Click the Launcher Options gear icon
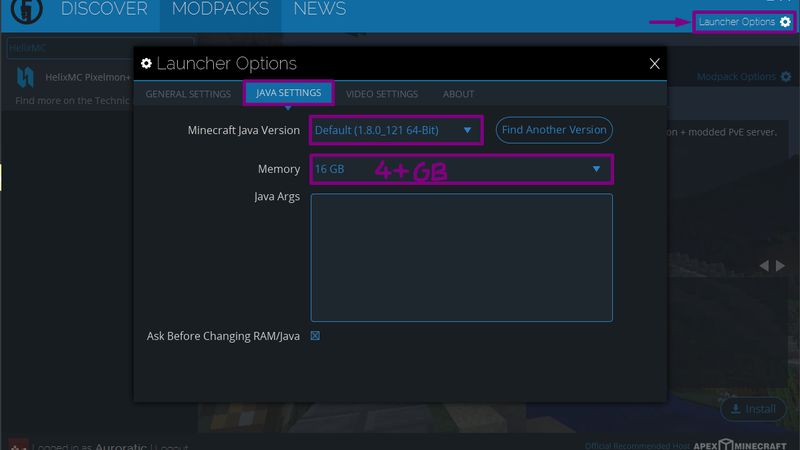This screenshot has height=450, width=800. point(785,22)
